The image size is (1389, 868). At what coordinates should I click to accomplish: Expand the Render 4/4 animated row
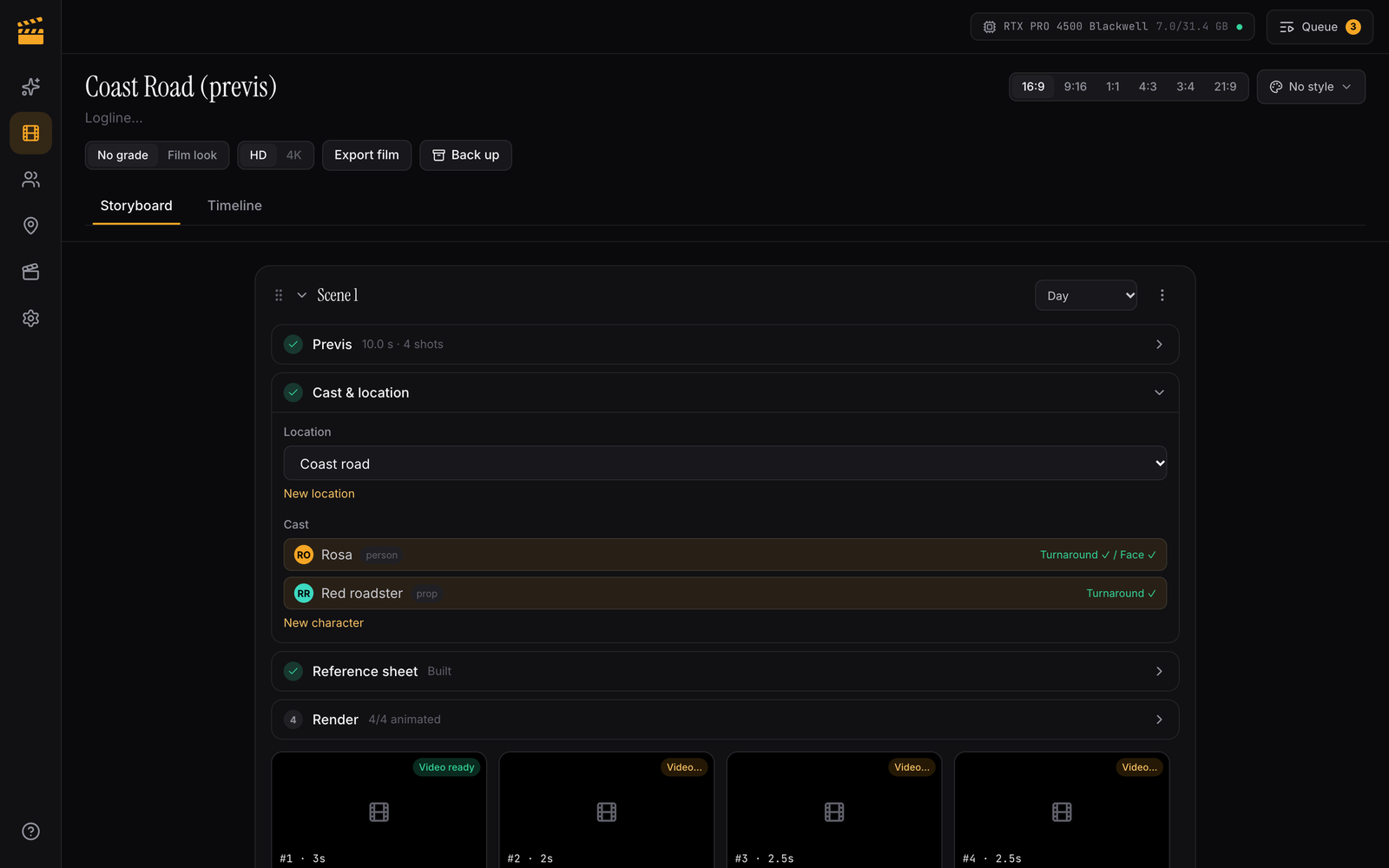click(x=725, y=720)
